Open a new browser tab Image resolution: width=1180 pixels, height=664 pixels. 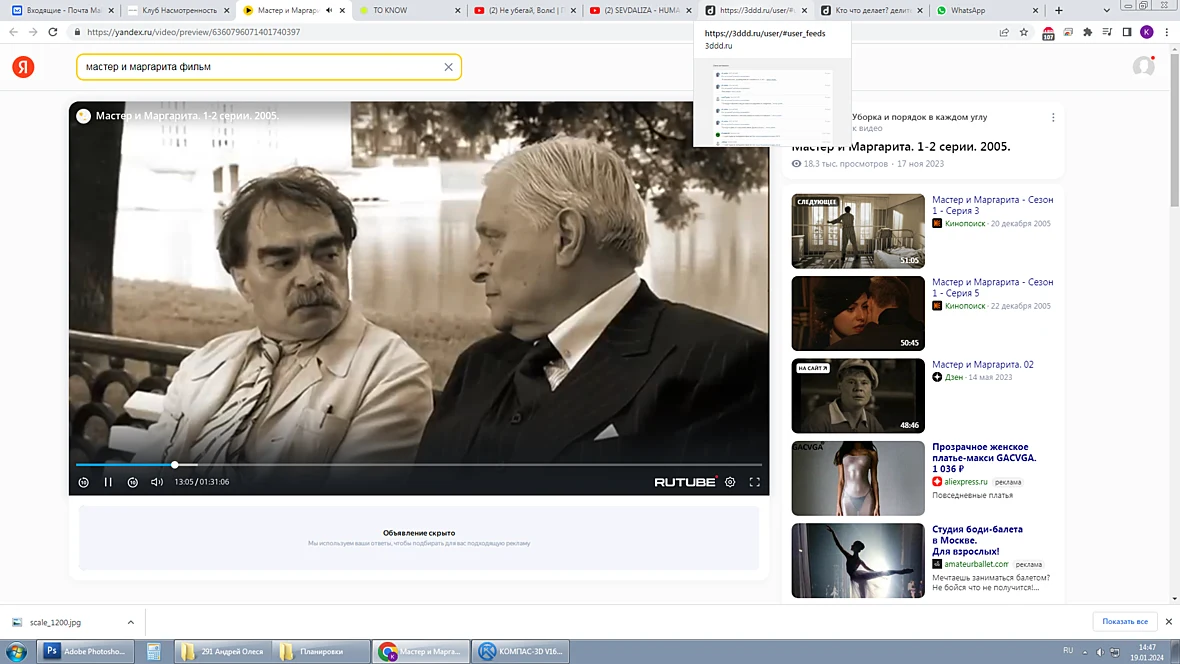tap(1059, 11)
